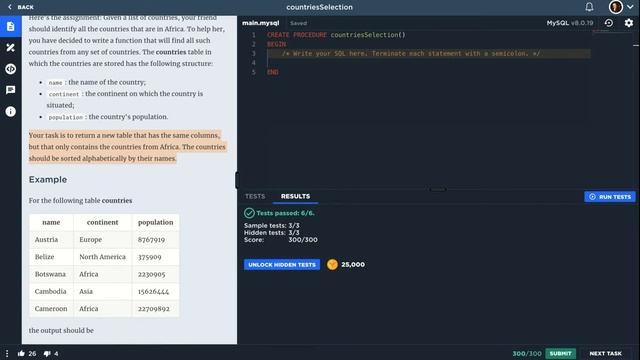Click the Cameroon table cell
This screenshot has width=640, height=360.
[51, 309]
